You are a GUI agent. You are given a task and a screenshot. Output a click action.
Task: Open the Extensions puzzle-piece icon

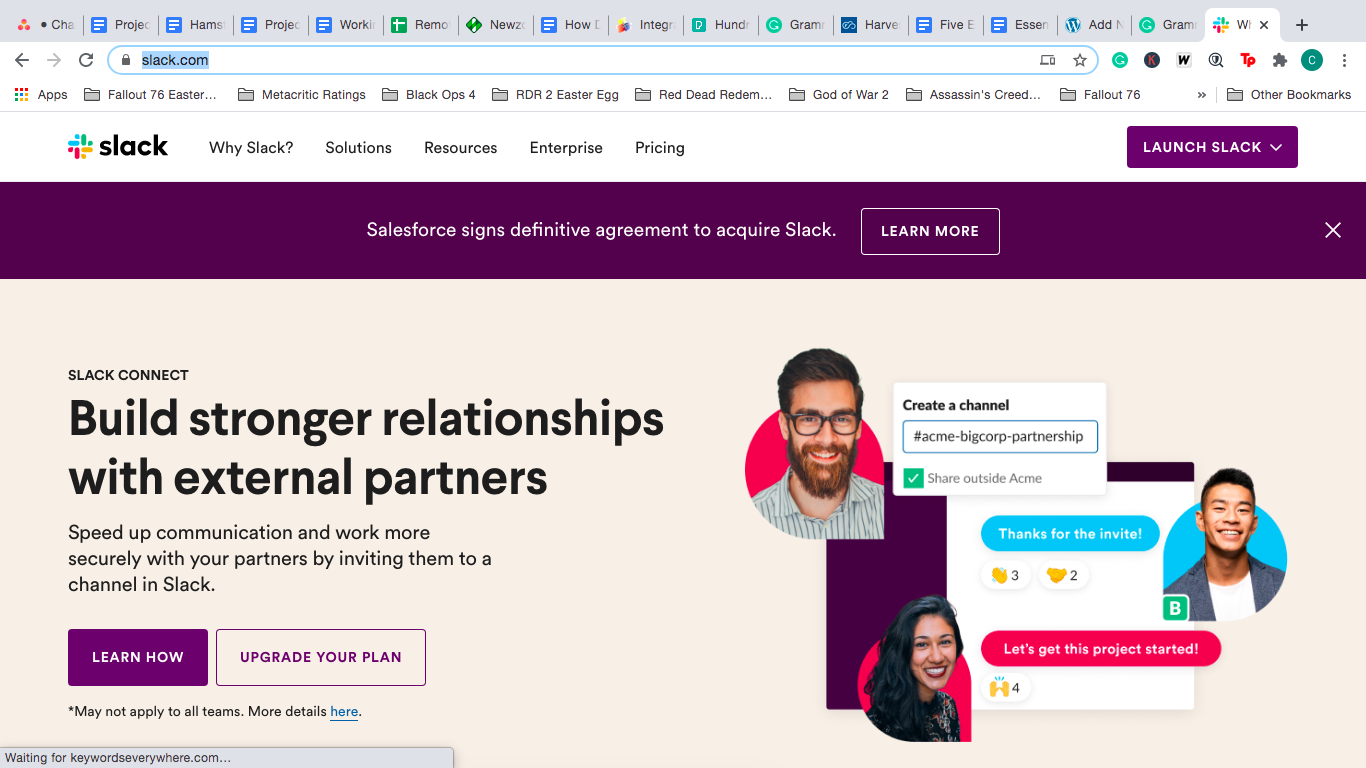click(x=1280, y=60)
